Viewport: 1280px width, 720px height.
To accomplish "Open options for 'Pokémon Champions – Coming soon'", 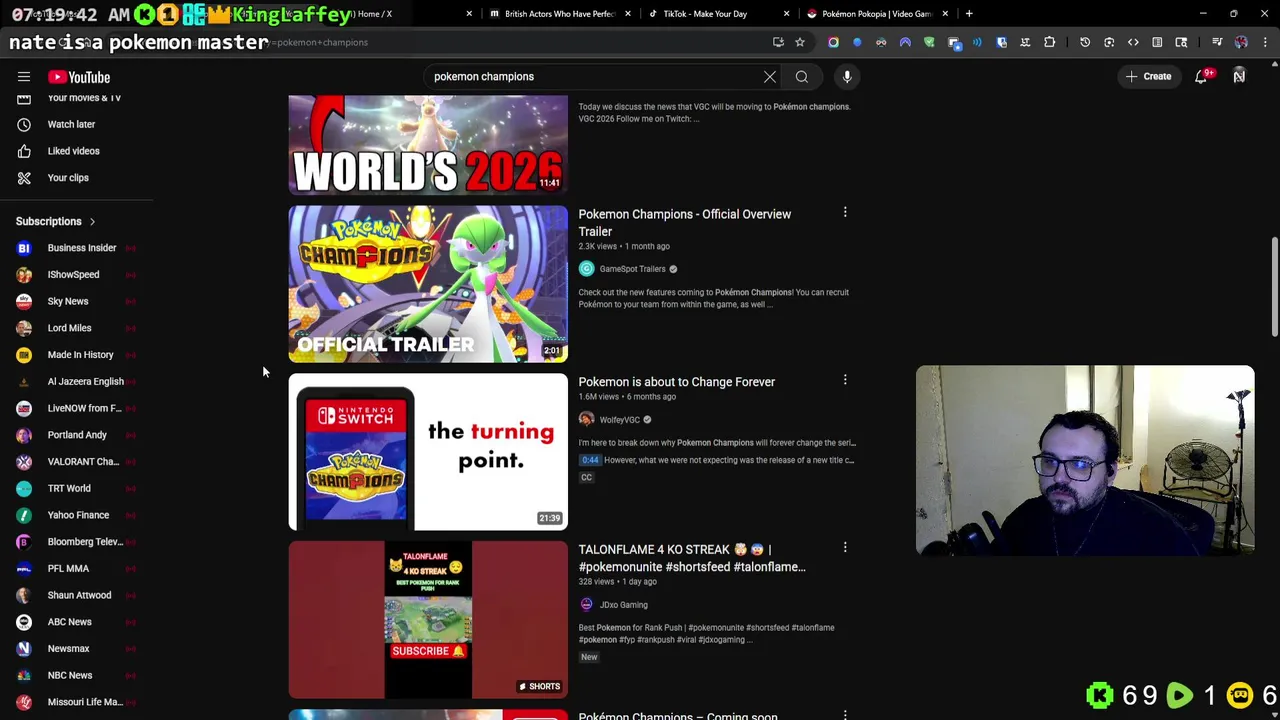I will point(845,715).
